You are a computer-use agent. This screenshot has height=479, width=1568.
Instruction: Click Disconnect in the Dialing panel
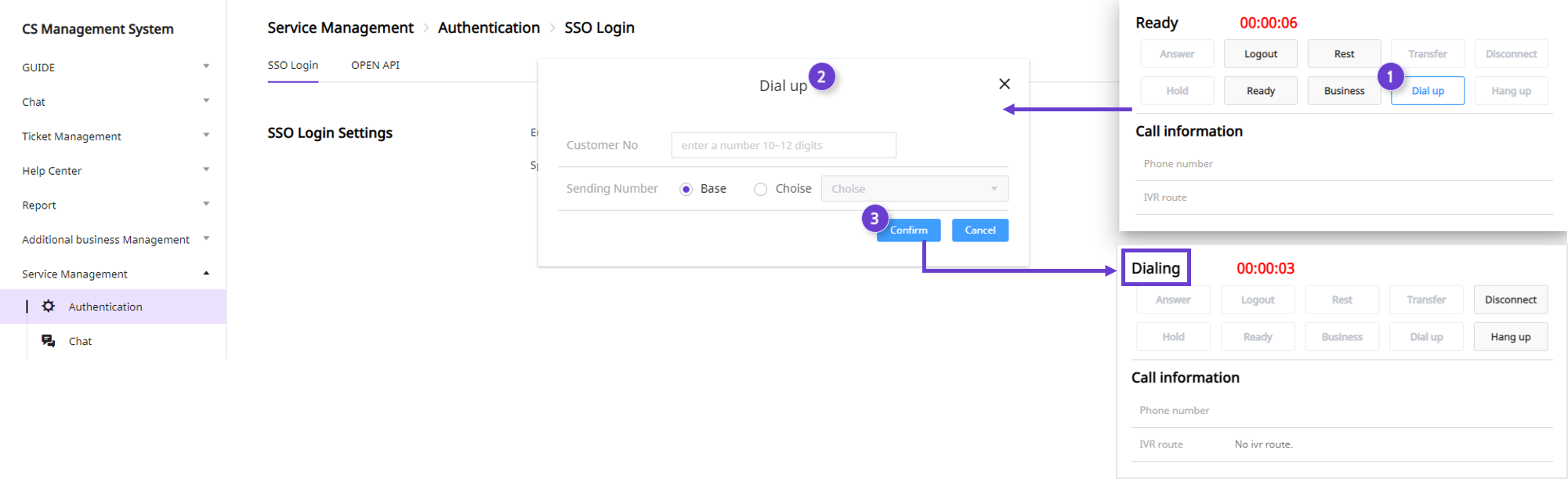1511,300
